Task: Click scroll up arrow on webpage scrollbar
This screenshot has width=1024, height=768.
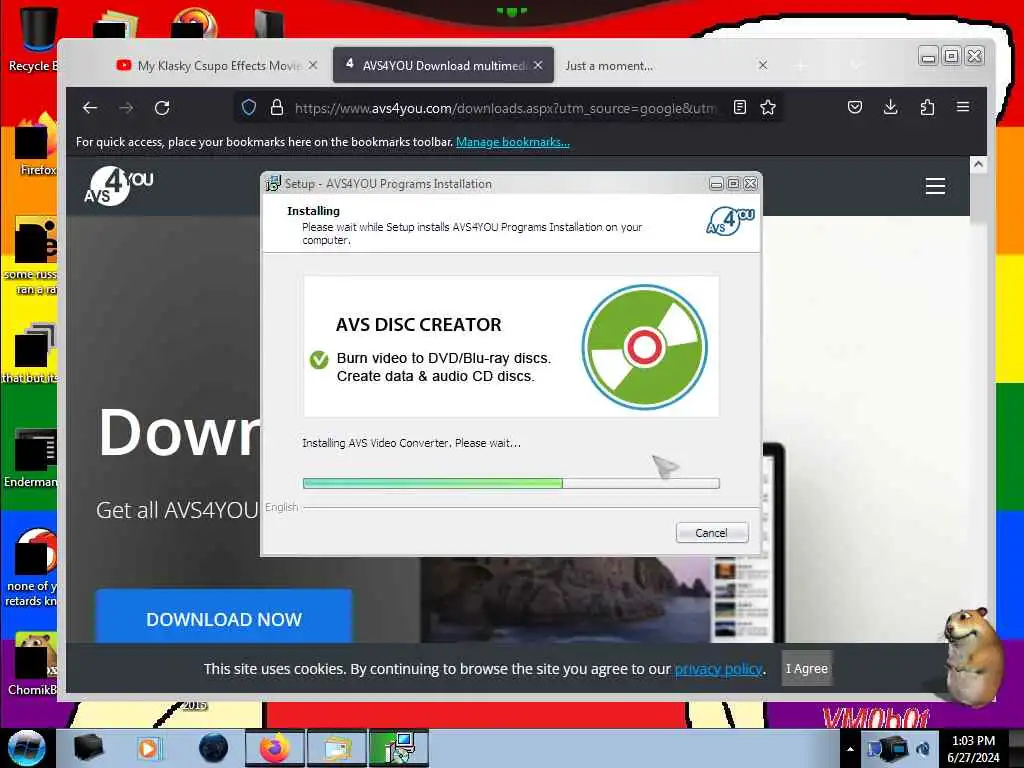Action: (978, 165)
